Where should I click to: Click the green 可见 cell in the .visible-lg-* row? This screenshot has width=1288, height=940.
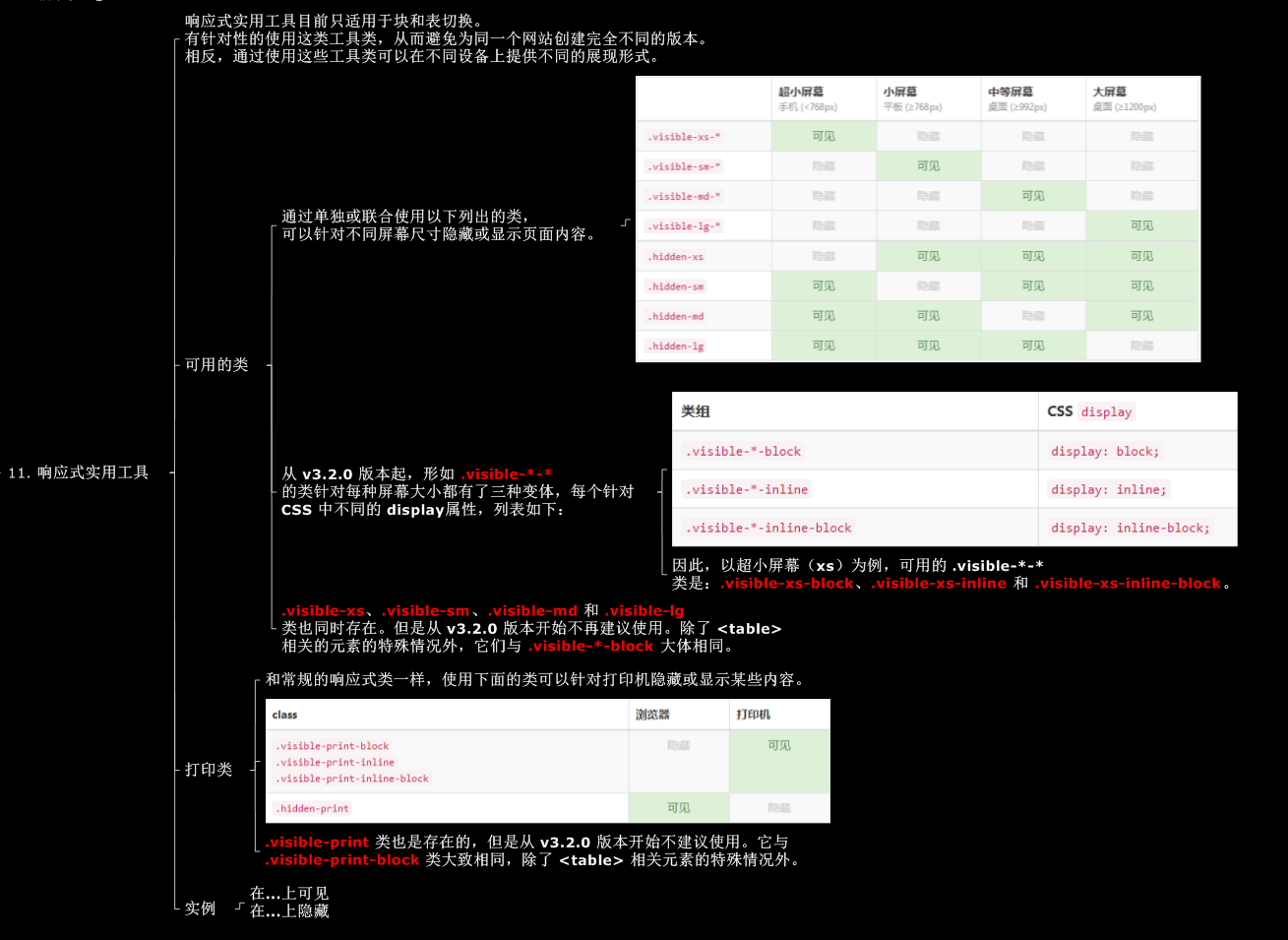[x=1142, y=225]
